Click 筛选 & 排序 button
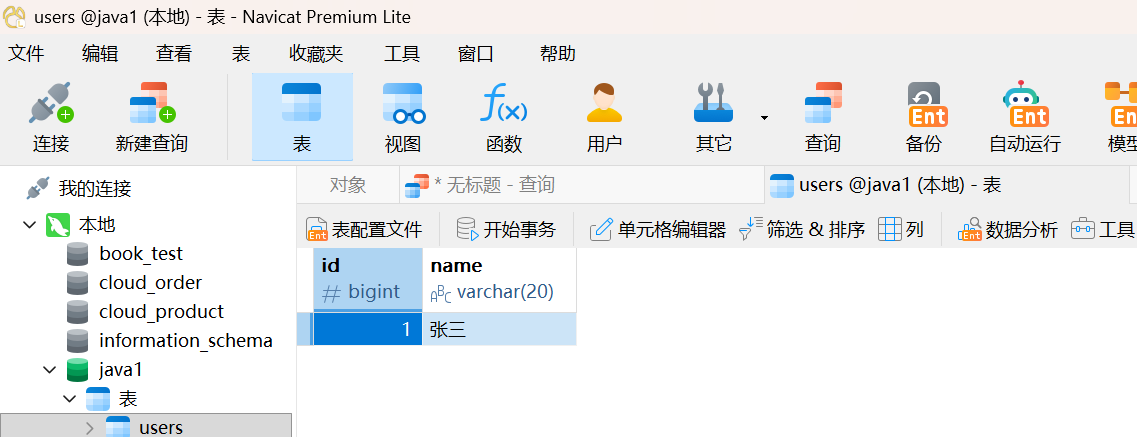Screen dimensions: 1137x437 pyautogui.click(x=801, y=230)
